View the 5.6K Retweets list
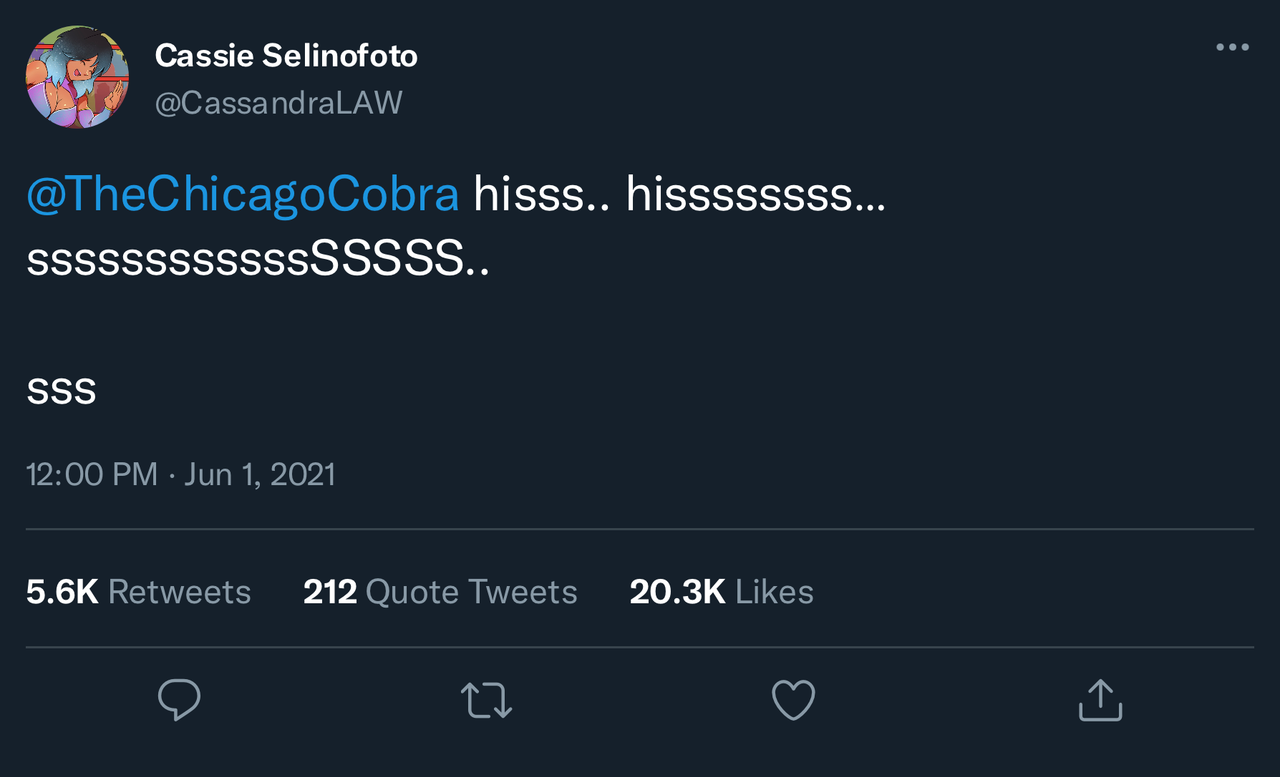This screenshot has height=777, width=1280. click(x=138, y=592)
